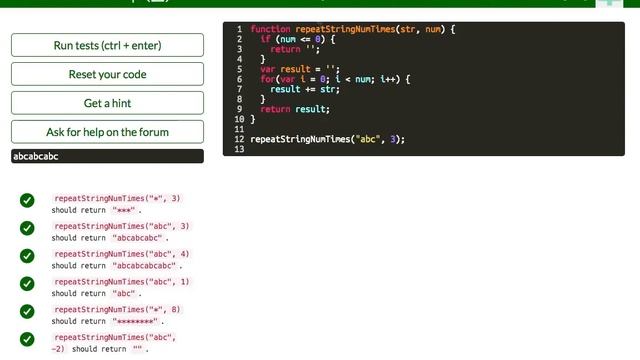Select test text repeatStringNumTimes("*", 3)

[x=117, y=198]
